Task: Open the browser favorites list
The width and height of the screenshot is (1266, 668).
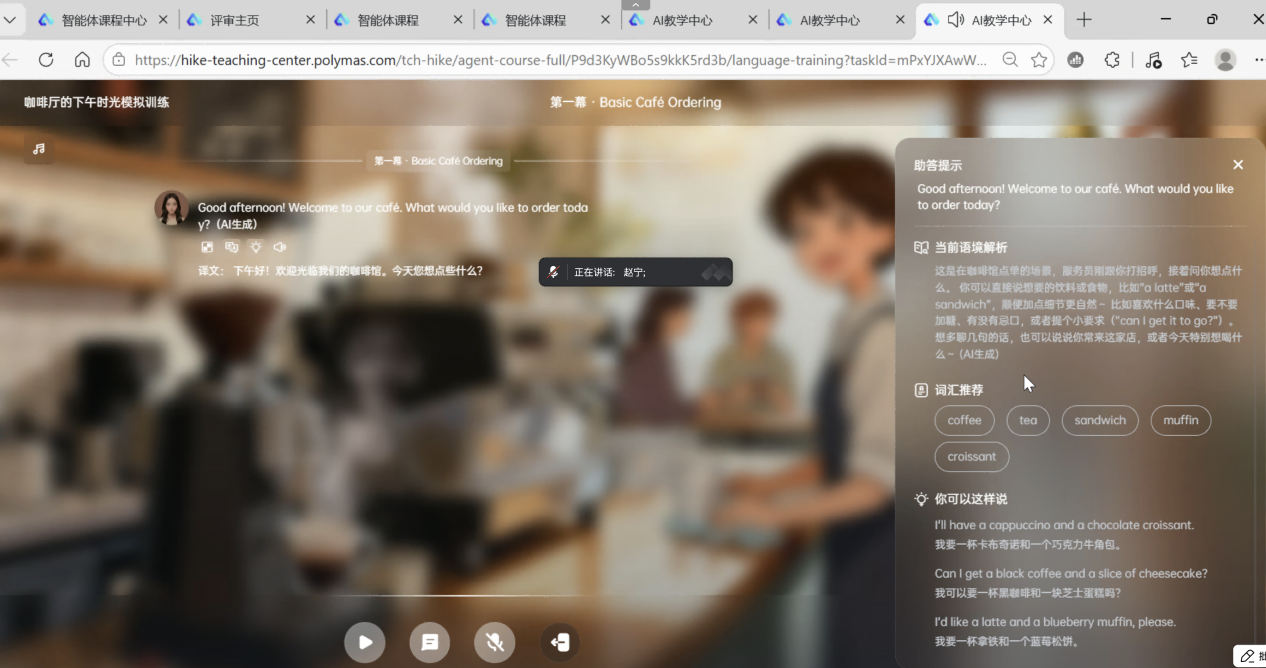Action: coord(1189,60)
